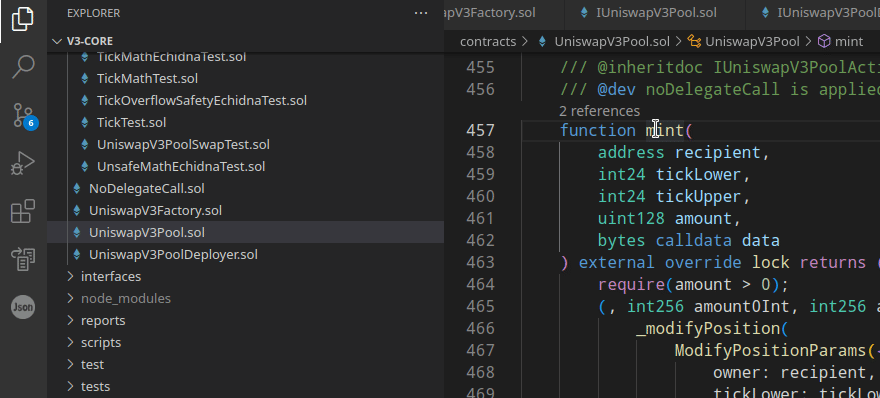
Task: Open TickTest.sol file
Action: 131,122
